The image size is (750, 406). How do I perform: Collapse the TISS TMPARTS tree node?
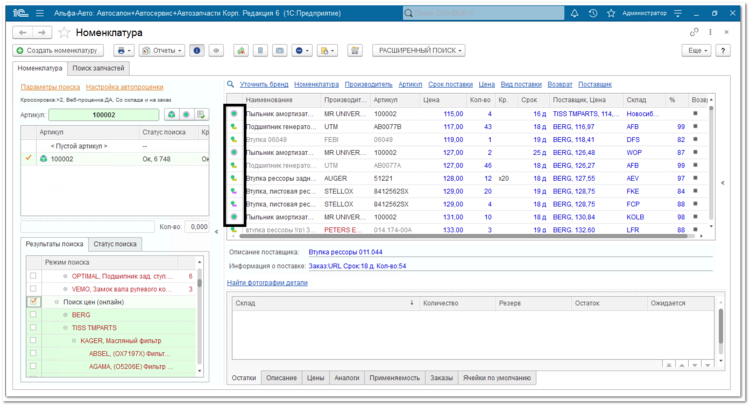[66, 328]
